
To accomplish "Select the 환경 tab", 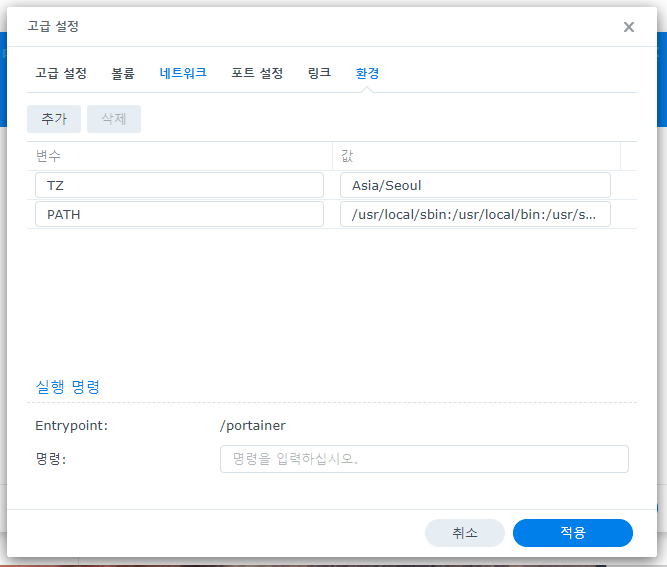I will pyautogui.click(x=367, y=73).
